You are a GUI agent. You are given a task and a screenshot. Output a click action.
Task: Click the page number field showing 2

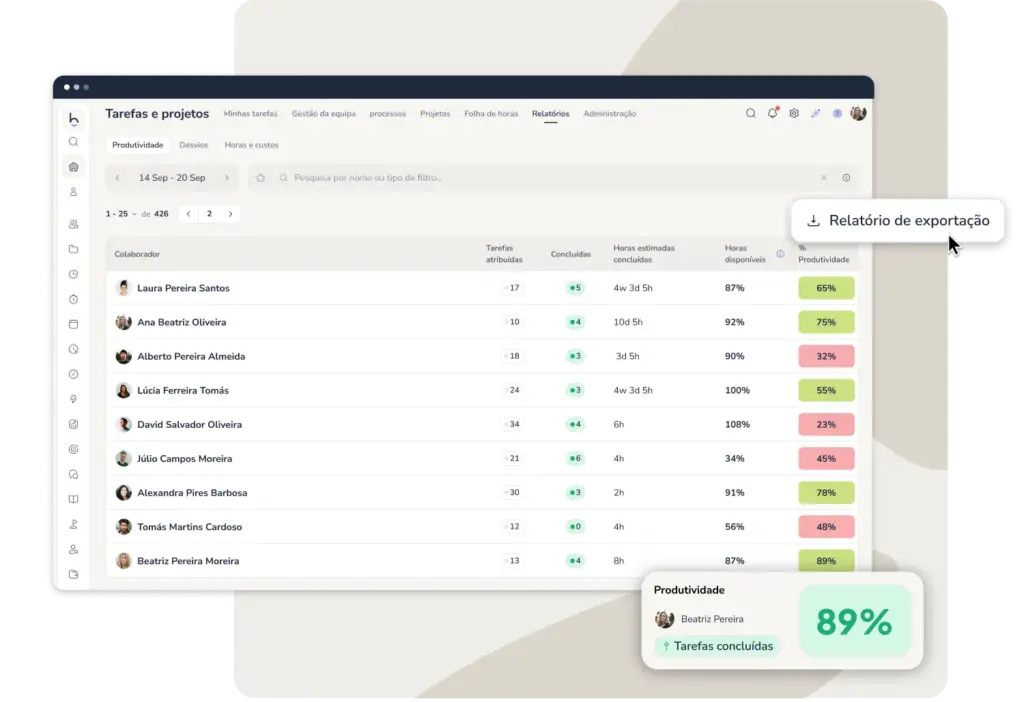pyautogui.click(x=210, y=214)
